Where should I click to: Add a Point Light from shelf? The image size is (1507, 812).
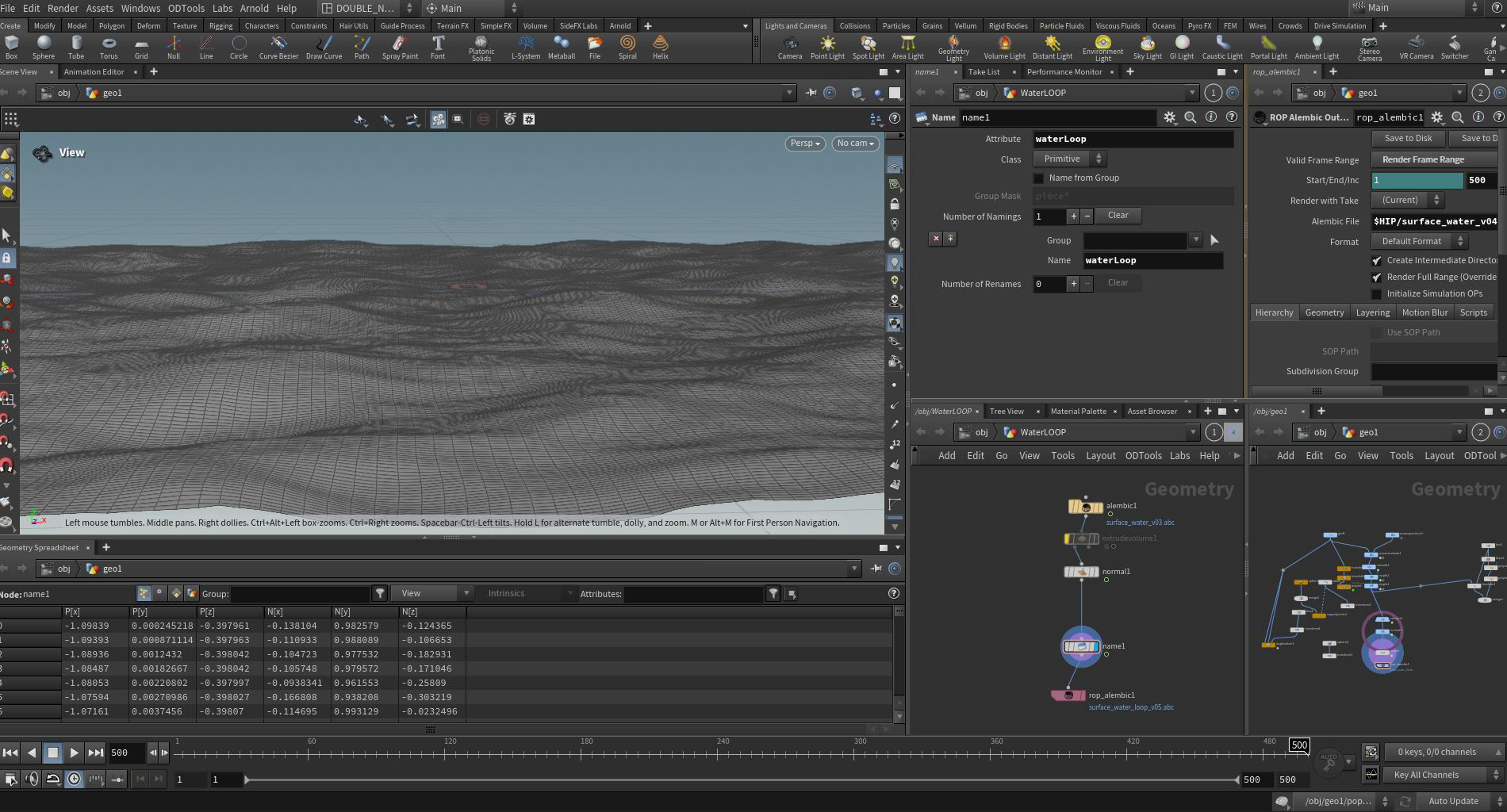[827, 46]
